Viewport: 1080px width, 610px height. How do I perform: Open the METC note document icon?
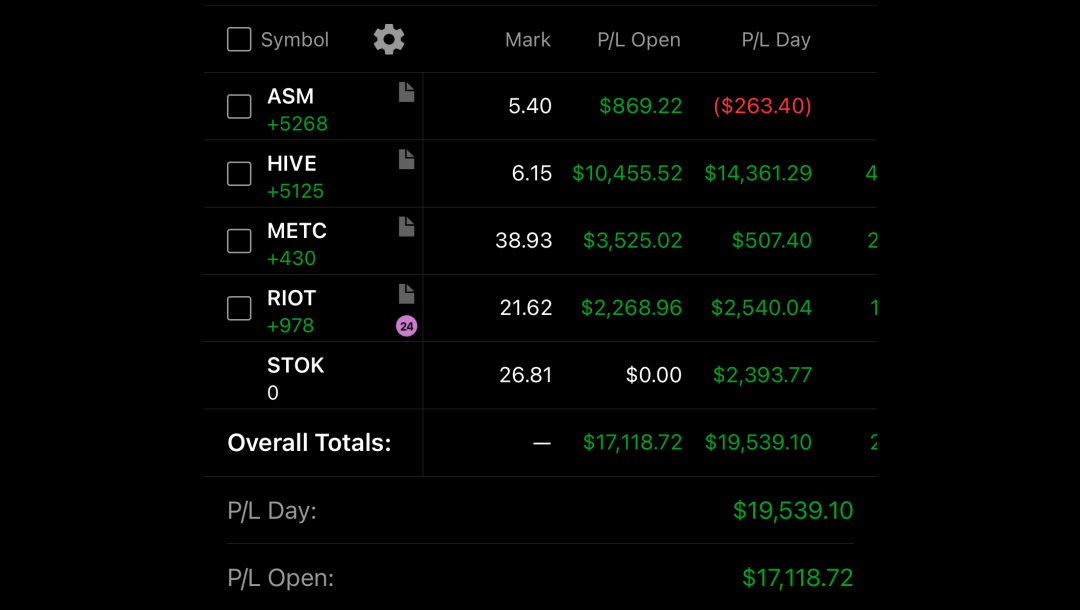pos(406,227)
